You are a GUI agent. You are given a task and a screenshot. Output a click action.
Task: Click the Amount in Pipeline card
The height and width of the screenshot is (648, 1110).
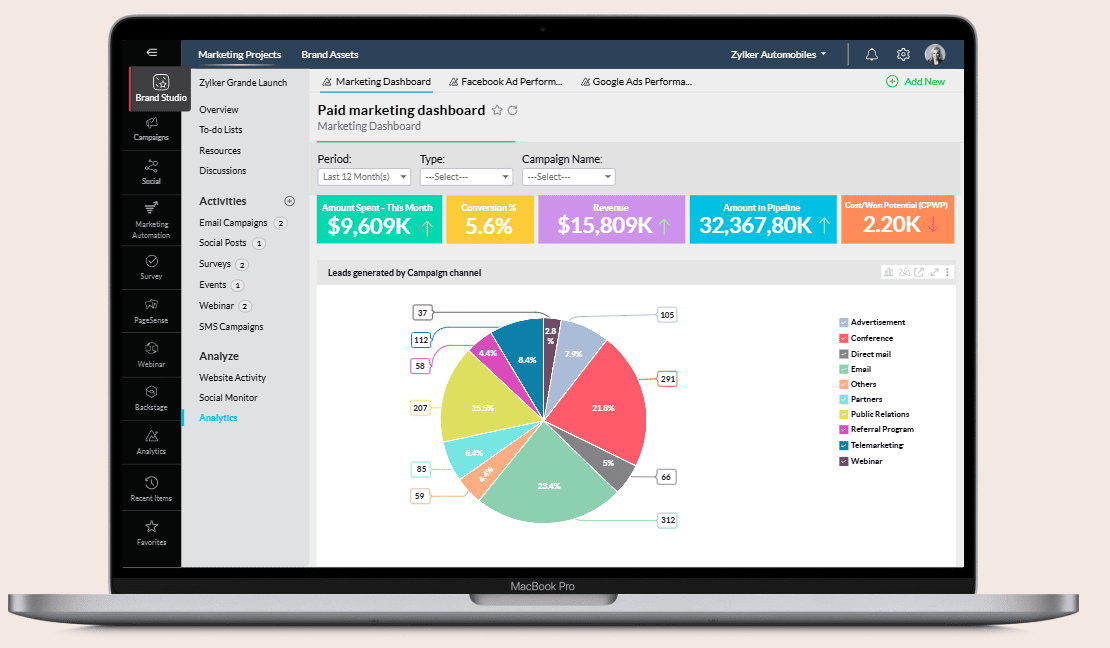click(763, 220)
